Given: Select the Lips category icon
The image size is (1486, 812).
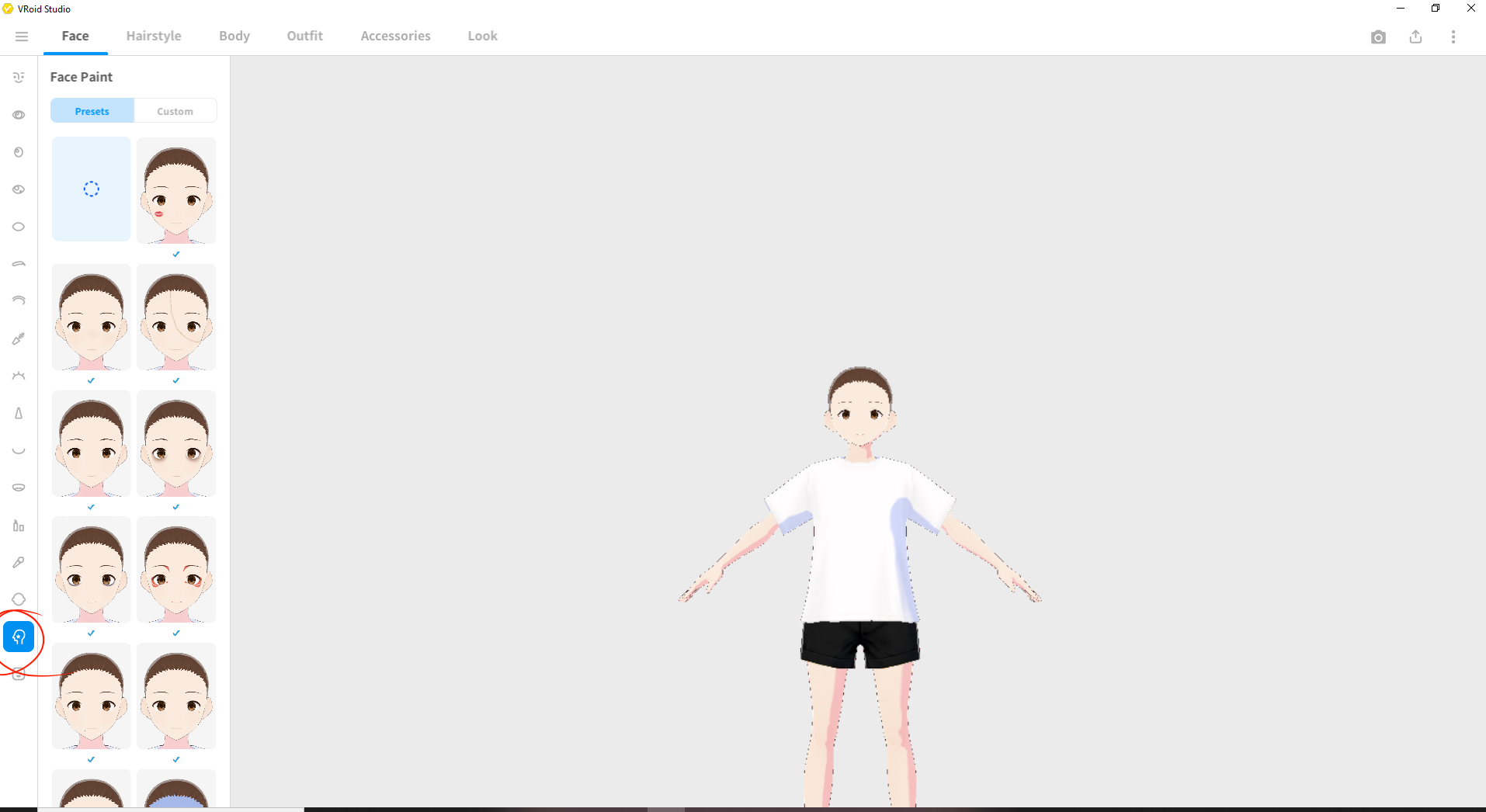Looking at the screenshot, I should (19, 488).
